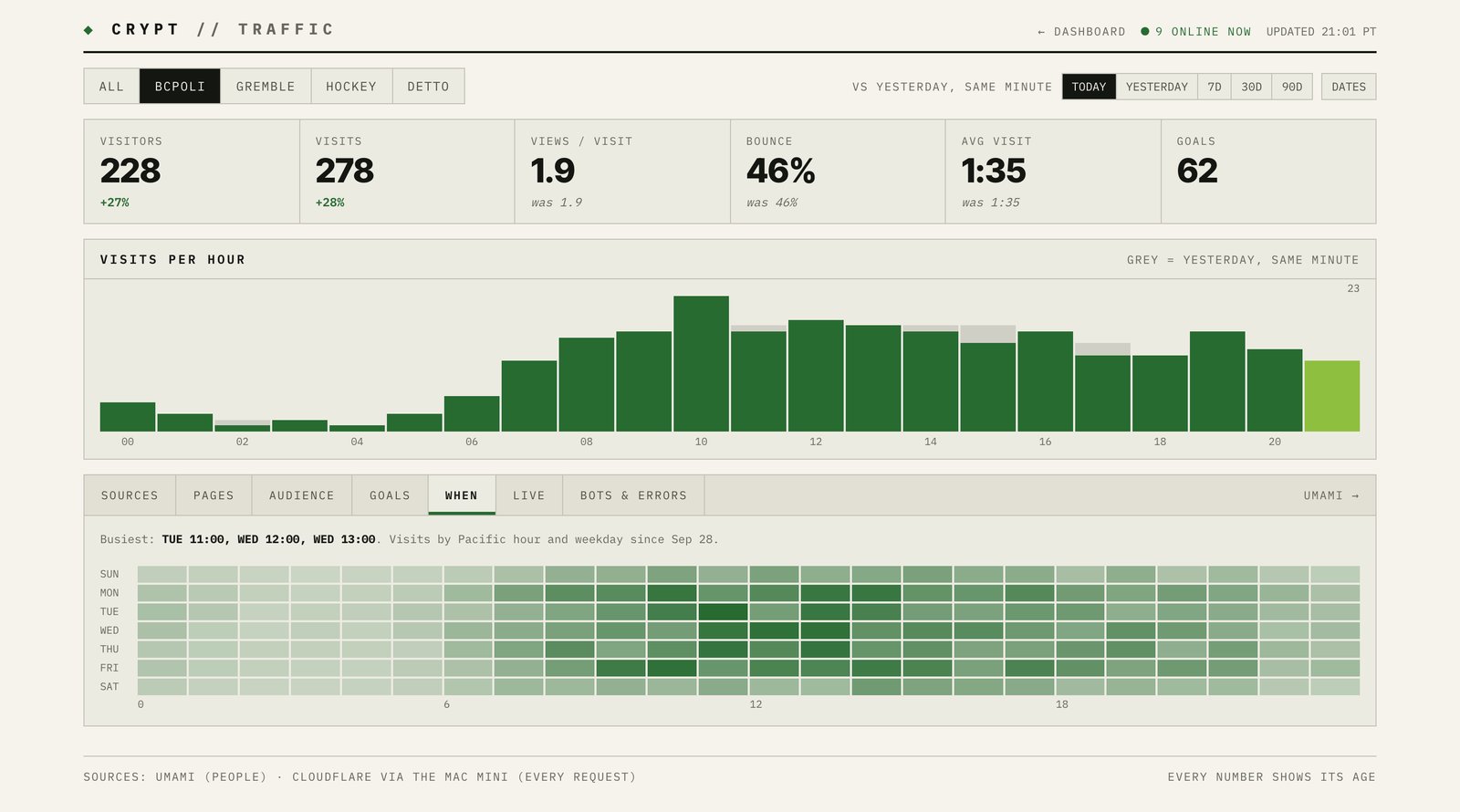Click the SUN hour 0 heatmap cell
The image size is (1460, 812).
162,574
